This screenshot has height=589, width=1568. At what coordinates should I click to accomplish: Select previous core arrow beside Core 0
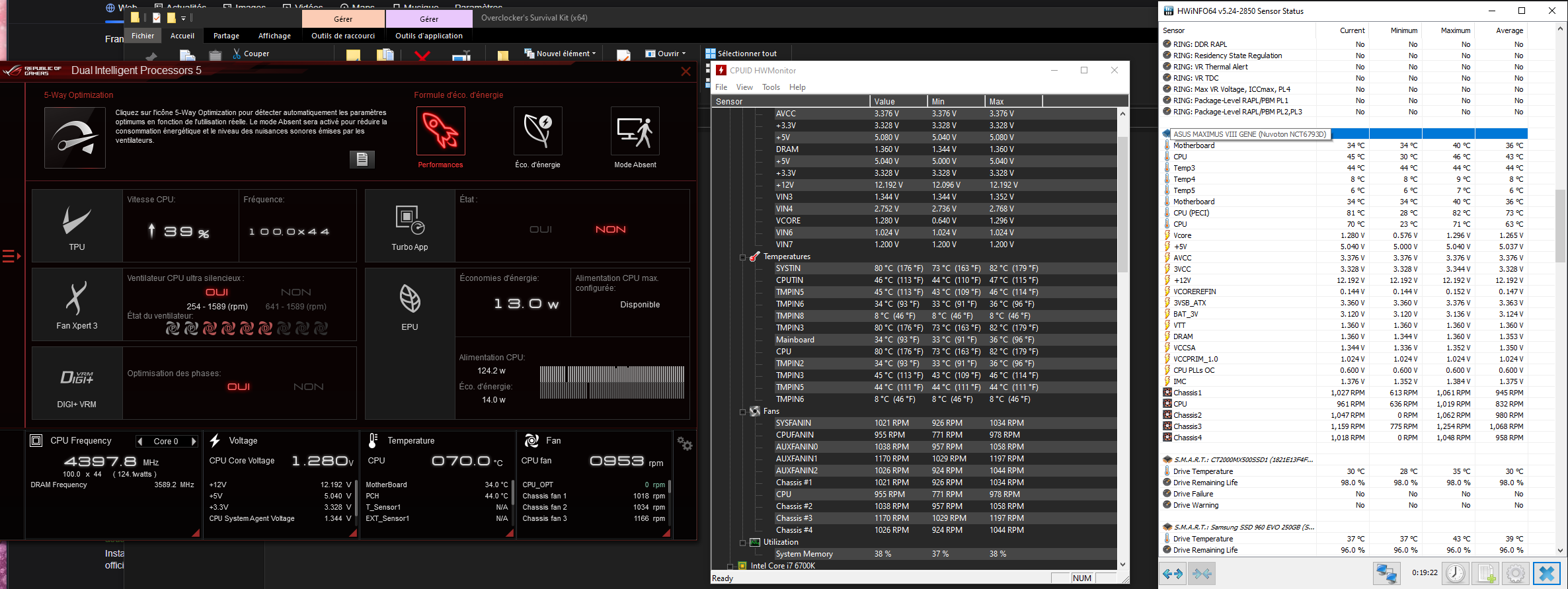140,441
